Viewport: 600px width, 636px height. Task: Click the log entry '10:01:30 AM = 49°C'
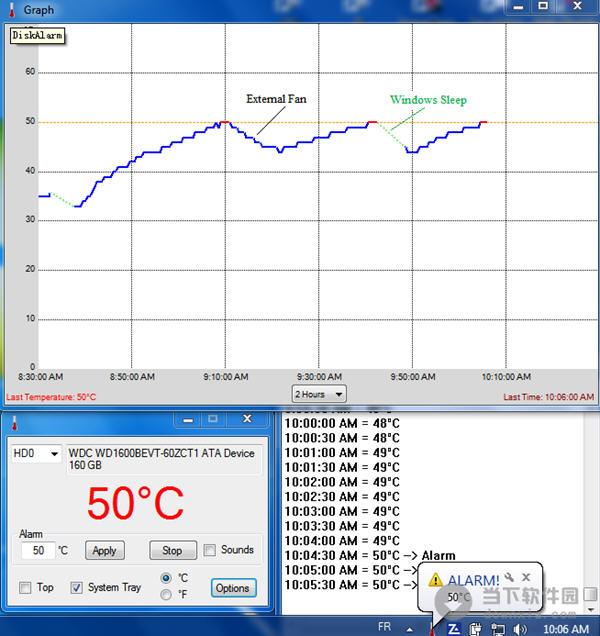[342, 467]
